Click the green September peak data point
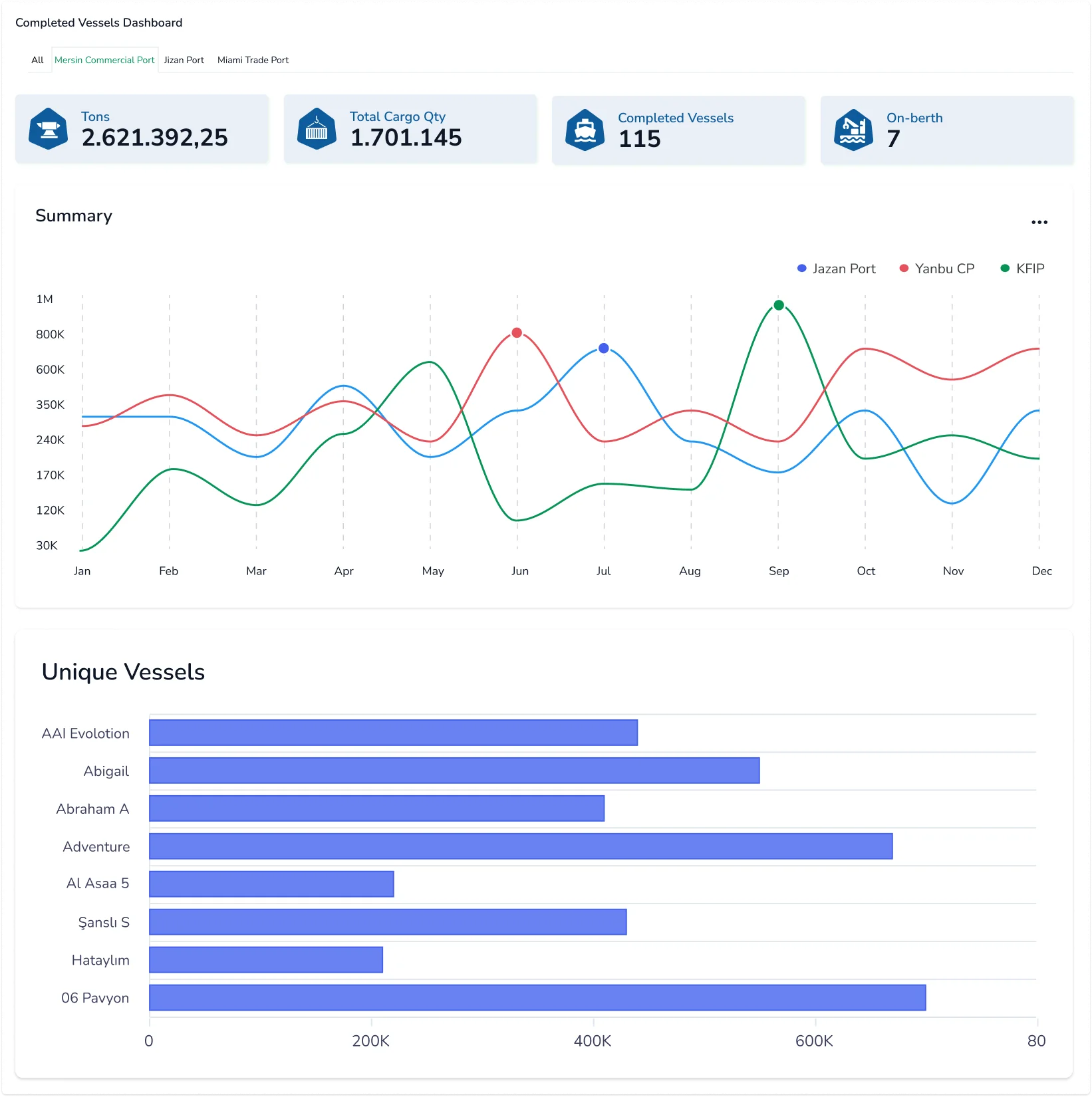Screen dimensions: 1092x1097 tap(779, 305)
